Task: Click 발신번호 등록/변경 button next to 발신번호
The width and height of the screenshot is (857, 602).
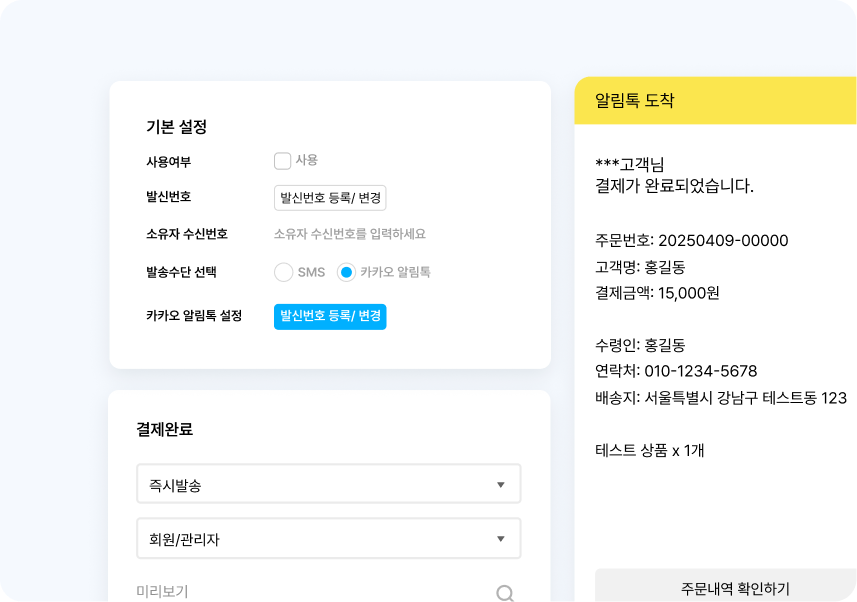Action: click(x=330, y=198)
